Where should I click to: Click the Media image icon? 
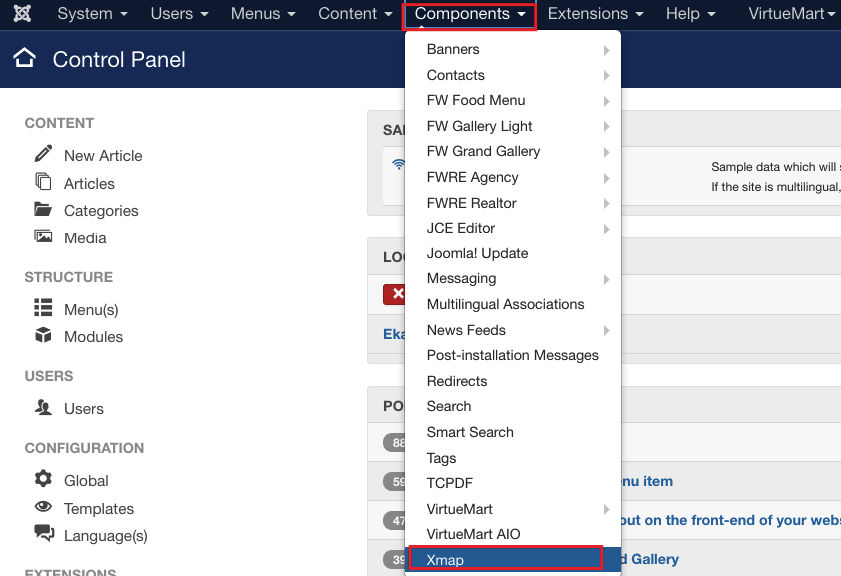click(43, 237)
